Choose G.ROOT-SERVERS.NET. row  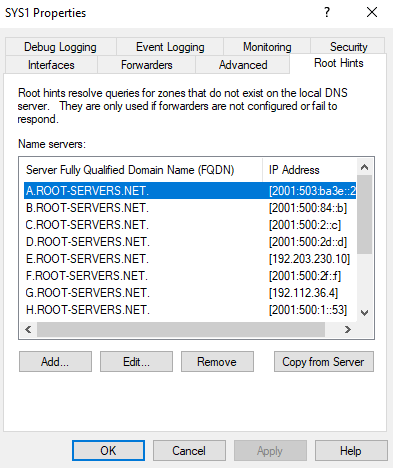coord(190,293)
